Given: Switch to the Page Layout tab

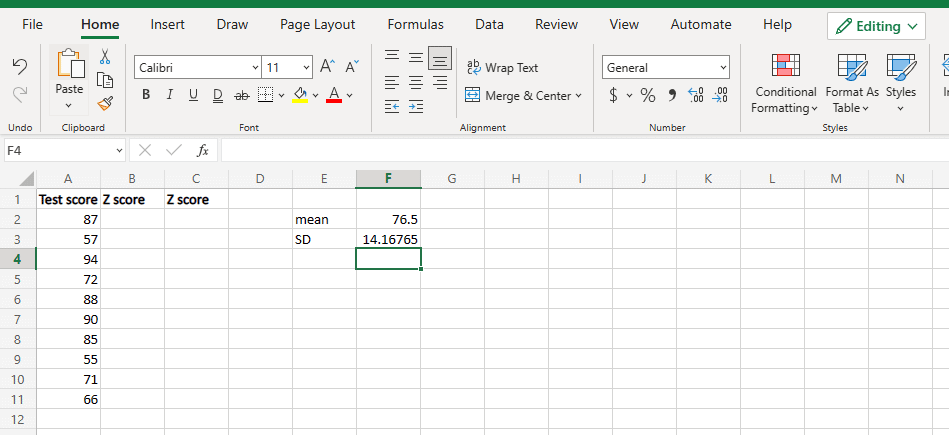Looking at the screenshot, I should click(318, 25).
